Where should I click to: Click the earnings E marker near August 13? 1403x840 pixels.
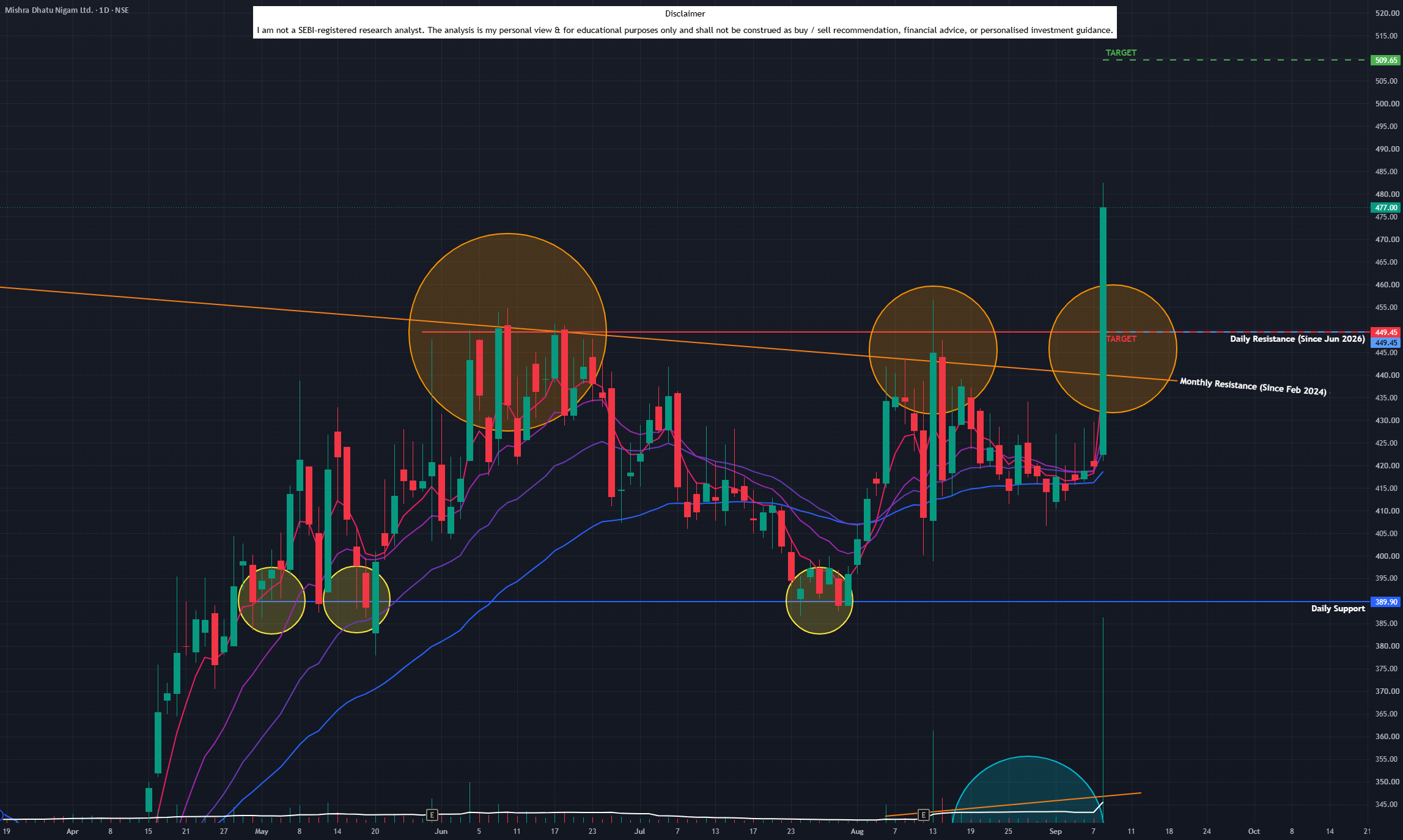click(x=924, y=814)
